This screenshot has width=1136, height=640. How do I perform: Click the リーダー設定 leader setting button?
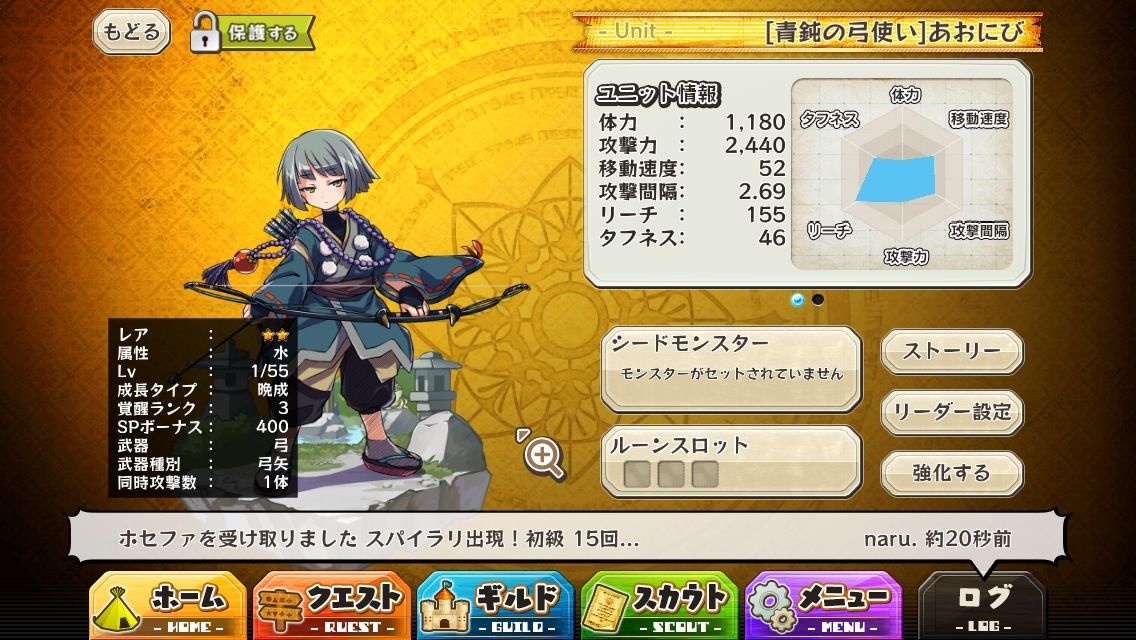pos(952,412)
